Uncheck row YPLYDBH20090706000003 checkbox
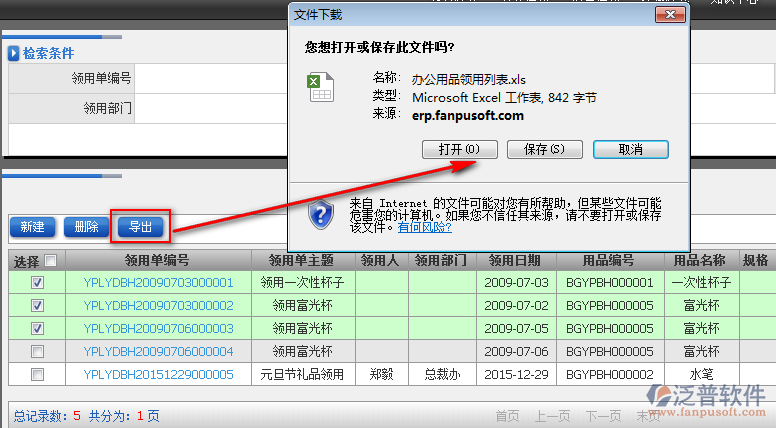 tap(37, 329)
